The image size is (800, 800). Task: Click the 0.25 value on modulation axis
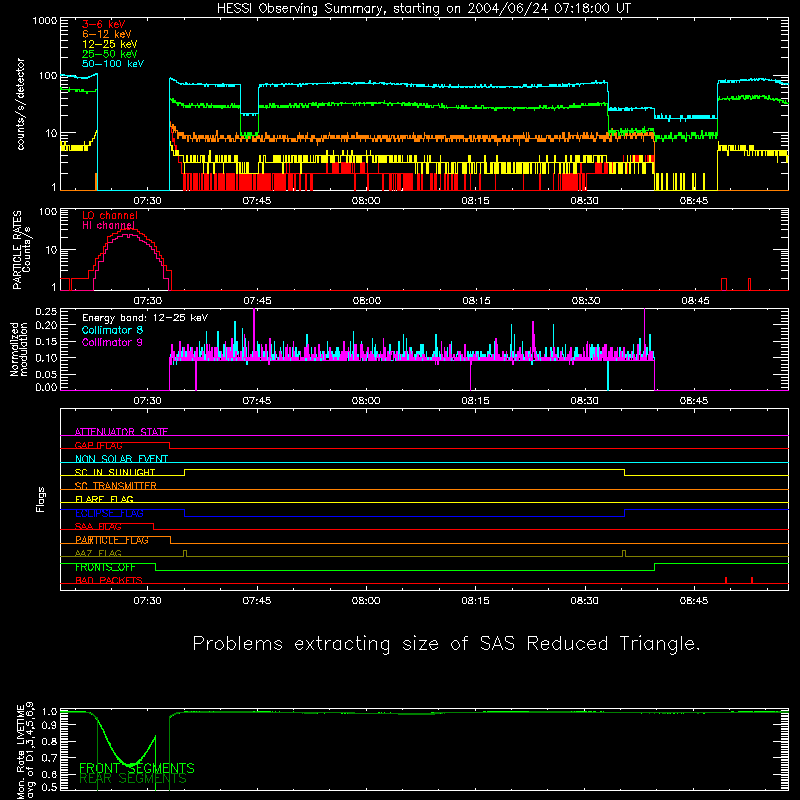pyautogui.click(x=46, y=312)
